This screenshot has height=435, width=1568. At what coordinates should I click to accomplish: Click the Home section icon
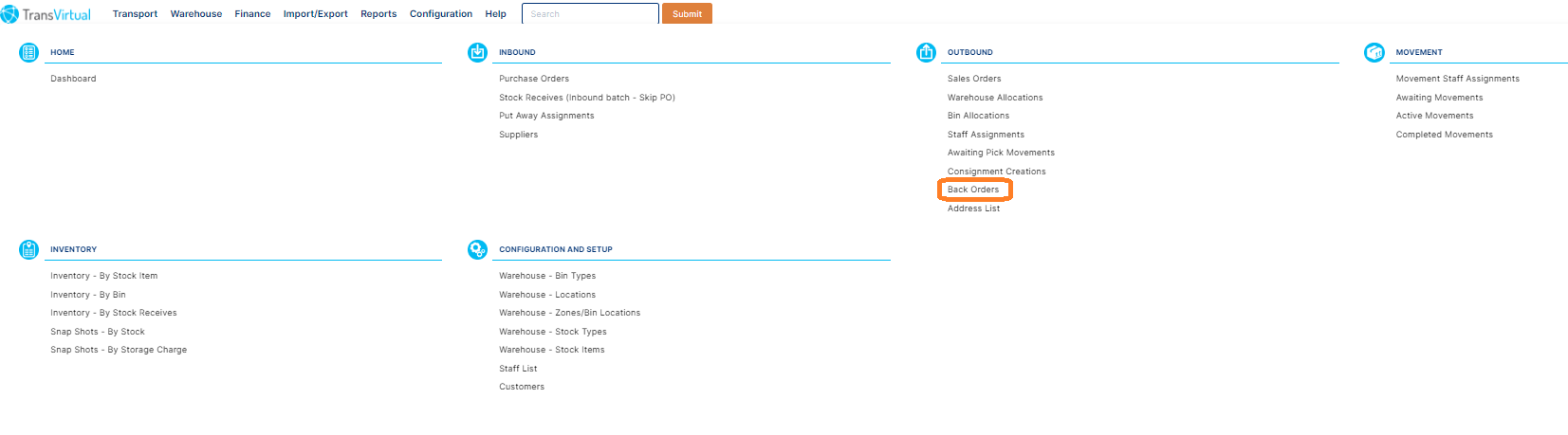pos(28,52)
